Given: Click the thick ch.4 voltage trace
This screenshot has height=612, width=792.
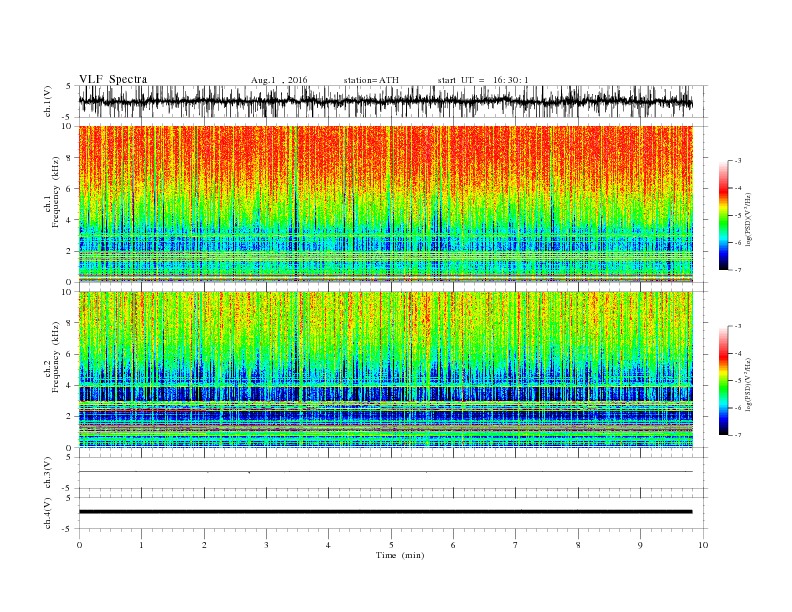Looking at the screenshot, I should pos(385,512).
